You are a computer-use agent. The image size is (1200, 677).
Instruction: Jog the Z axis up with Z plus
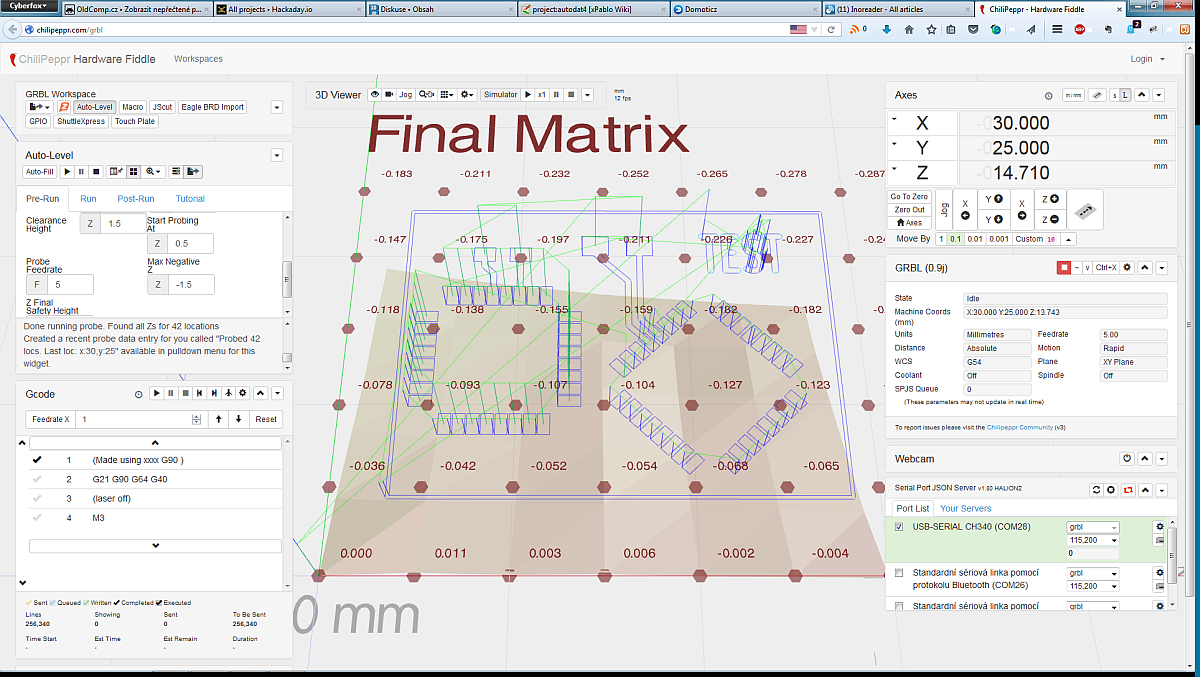click(1049, 199)
